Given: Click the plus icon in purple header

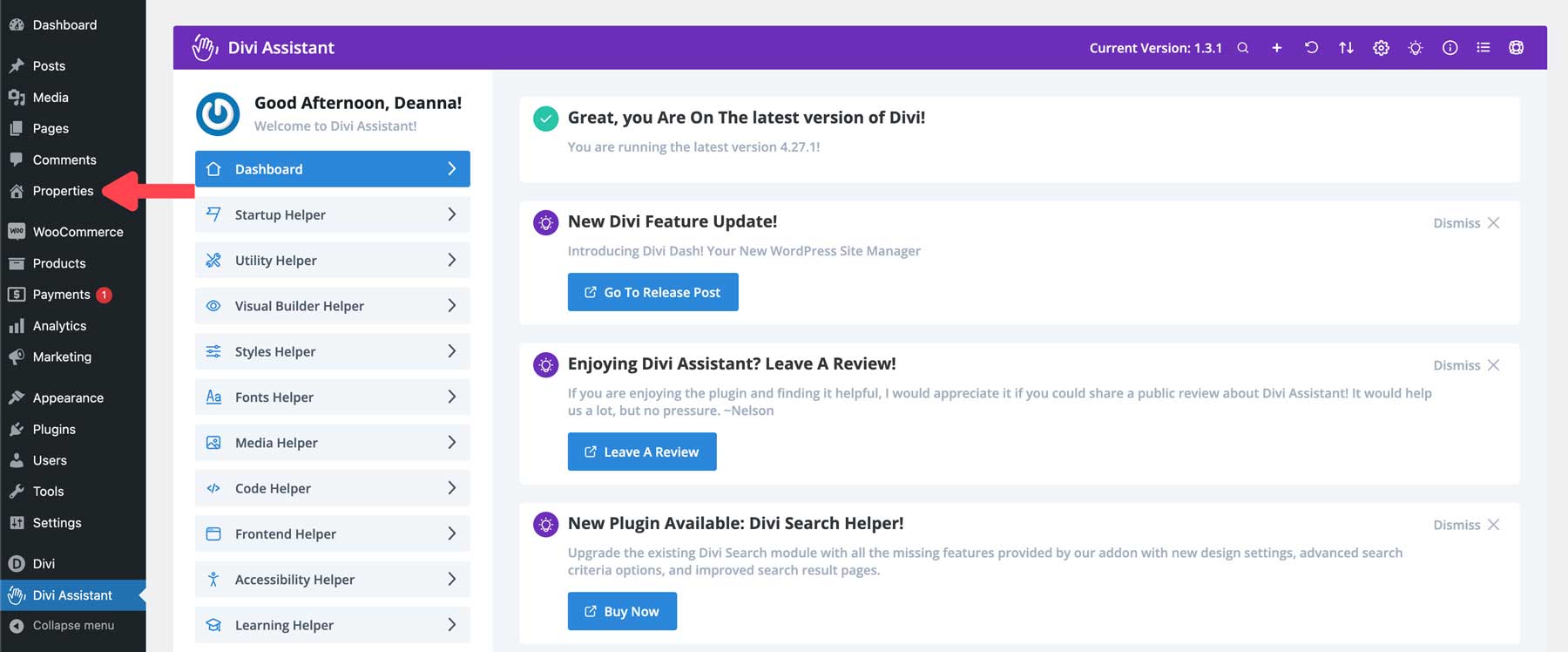Looking at the screenshot, I should (1276, 48).
